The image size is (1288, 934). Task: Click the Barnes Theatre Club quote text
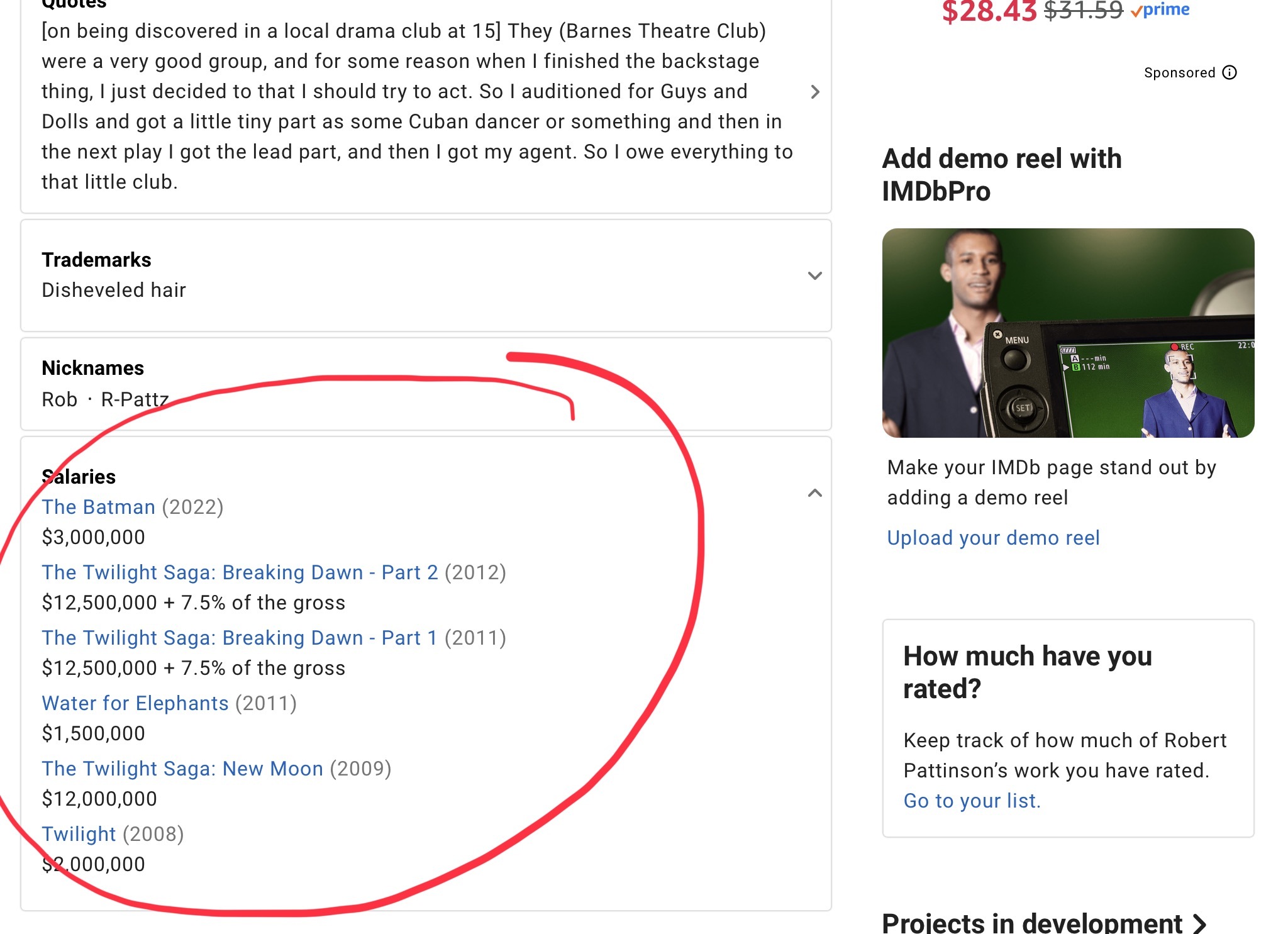click(417, 106)
